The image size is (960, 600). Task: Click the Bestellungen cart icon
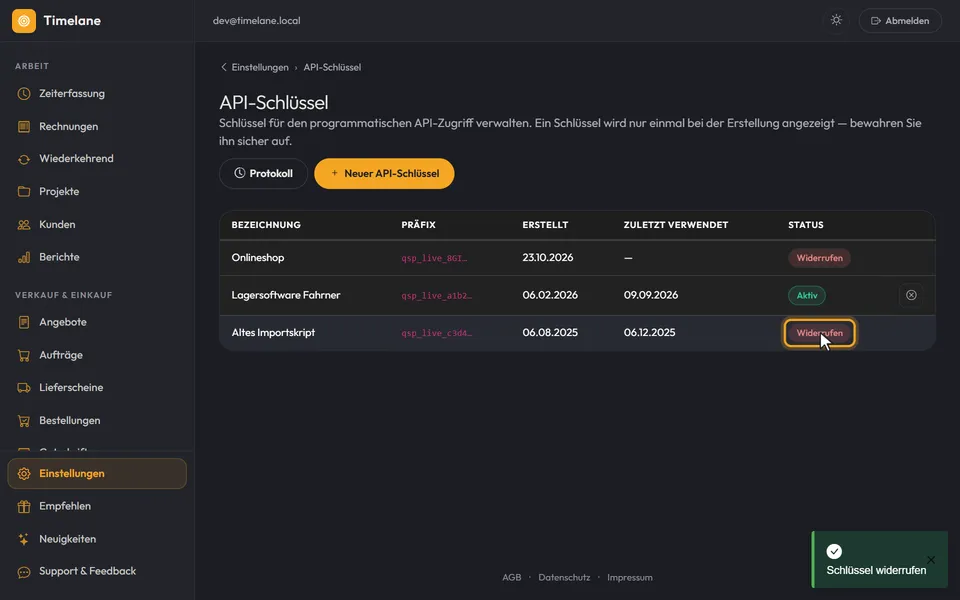coord(24,421)
